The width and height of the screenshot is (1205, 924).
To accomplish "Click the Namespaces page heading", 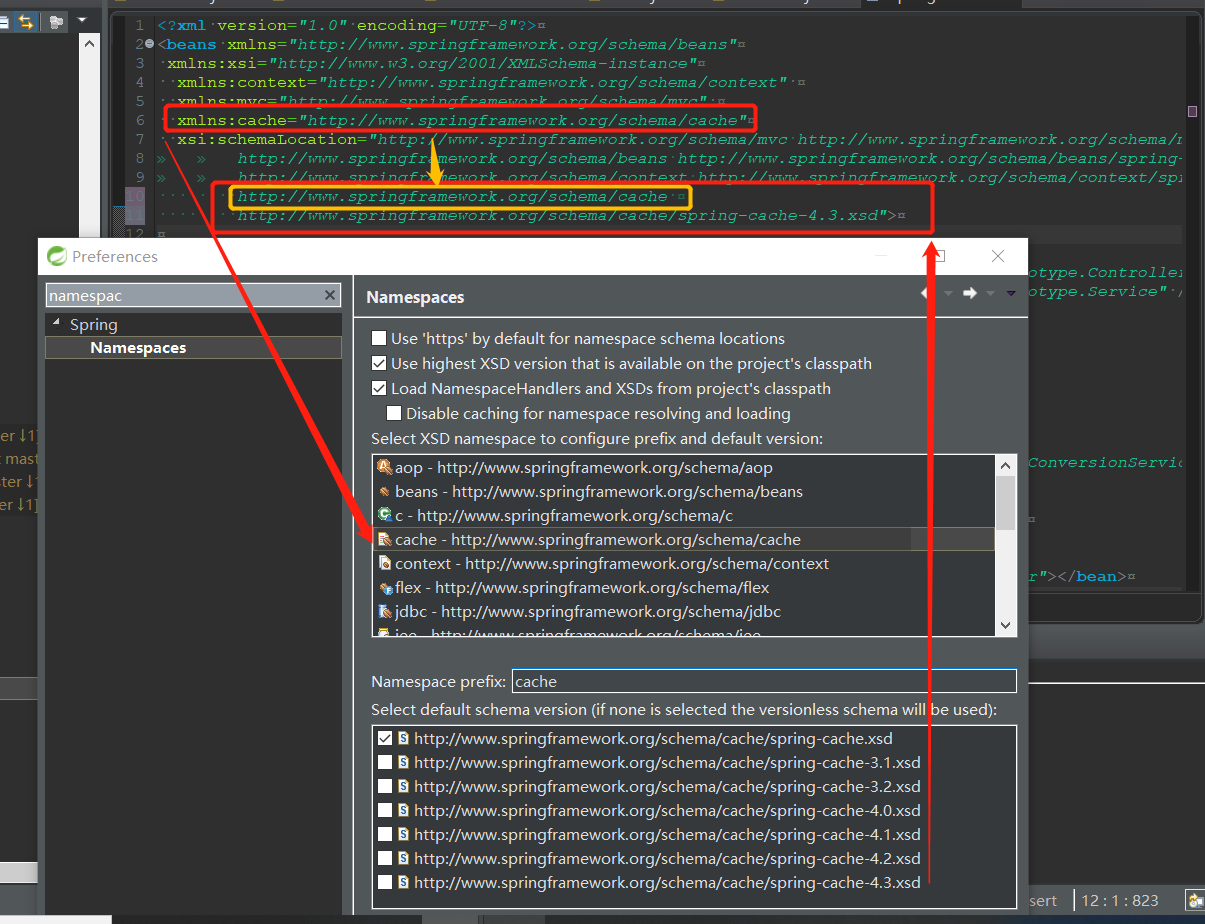I will (415, 297).
